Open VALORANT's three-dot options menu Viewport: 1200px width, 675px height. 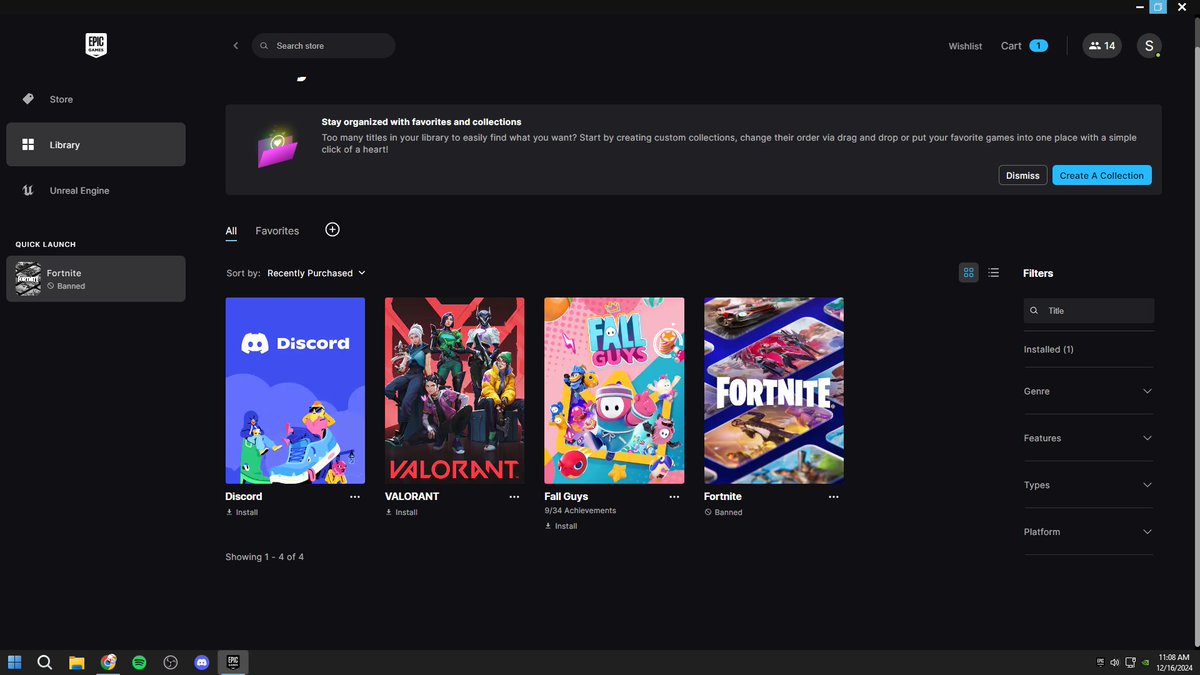click(x=514, y=497)
